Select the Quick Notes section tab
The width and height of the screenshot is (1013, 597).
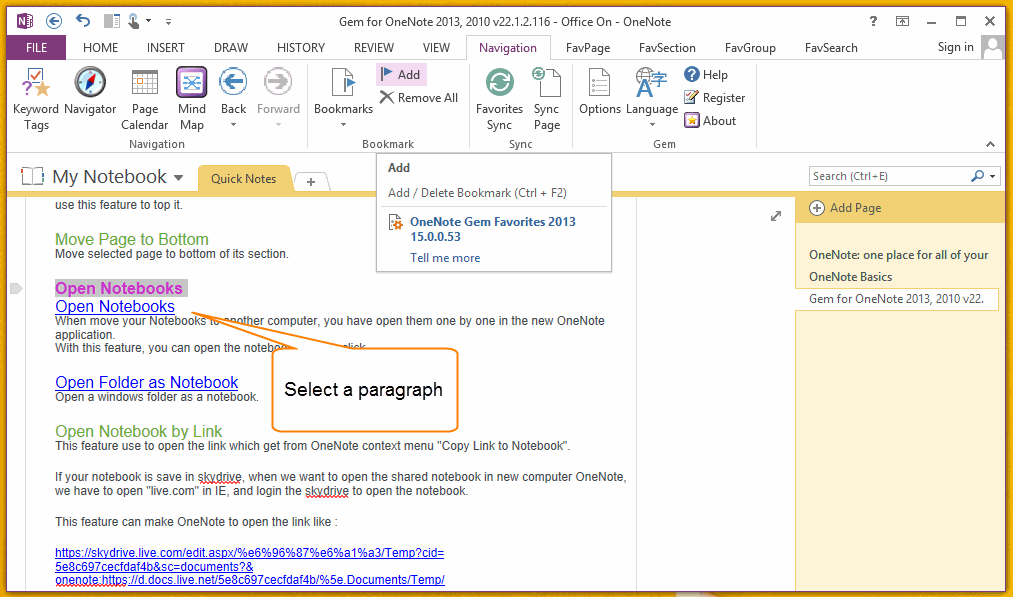click(x=244, y=178)
